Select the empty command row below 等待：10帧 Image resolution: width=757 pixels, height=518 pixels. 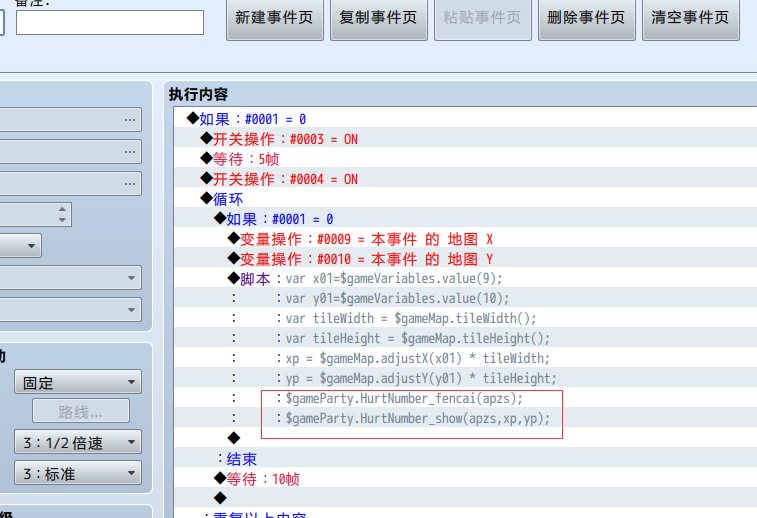(x=465, y=498)
